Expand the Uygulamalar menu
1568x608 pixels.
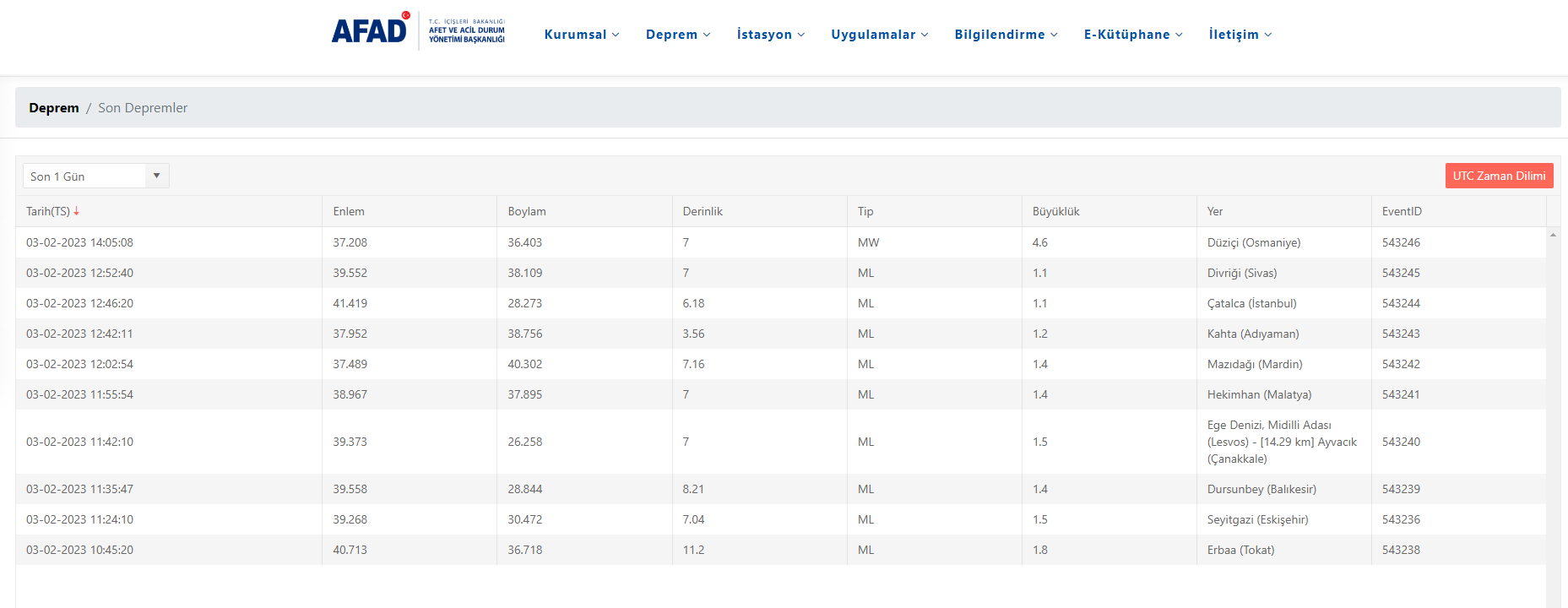[879, 35]
